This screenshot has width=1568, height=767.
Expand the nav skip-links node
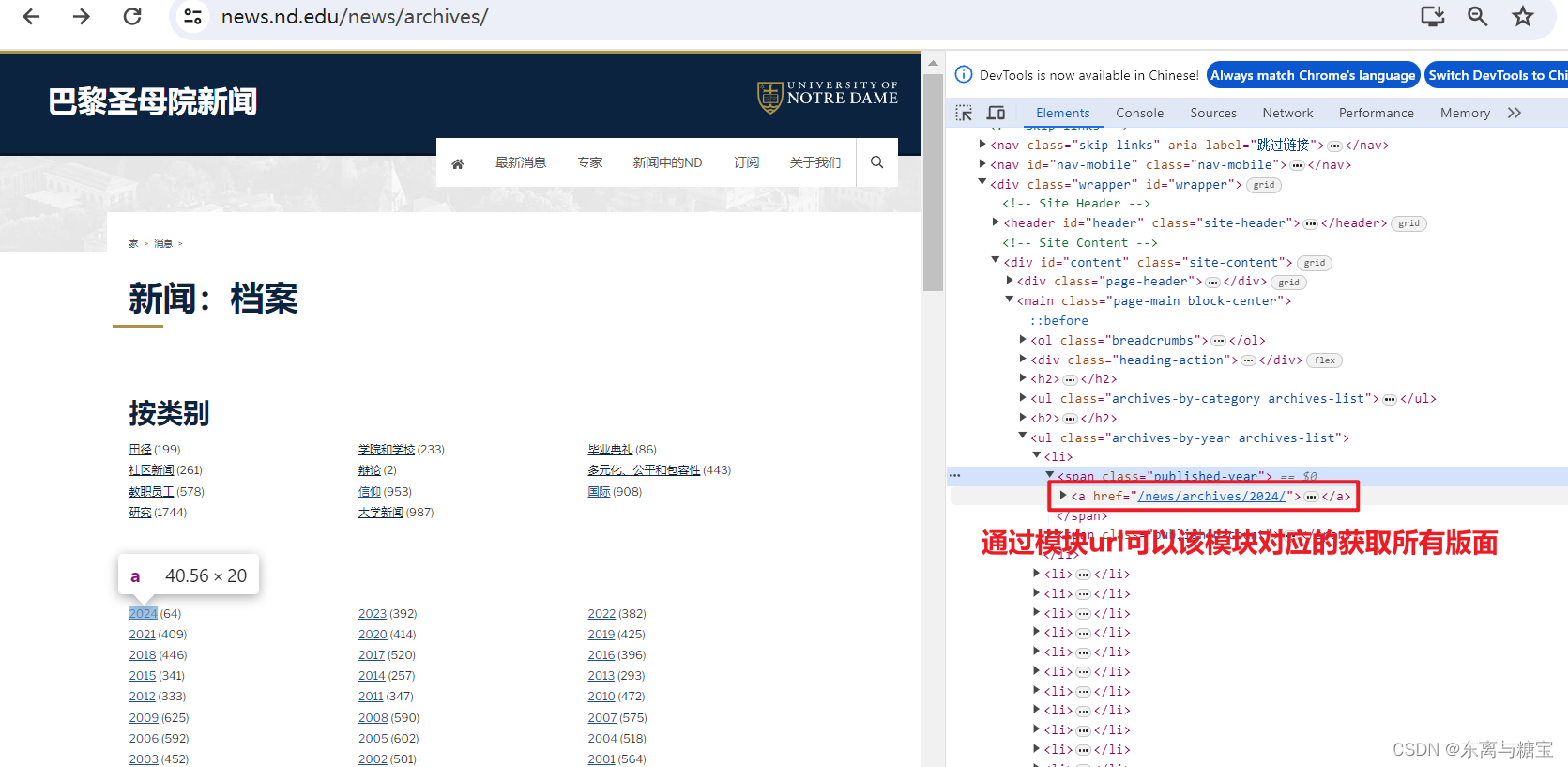coord(982,145)
